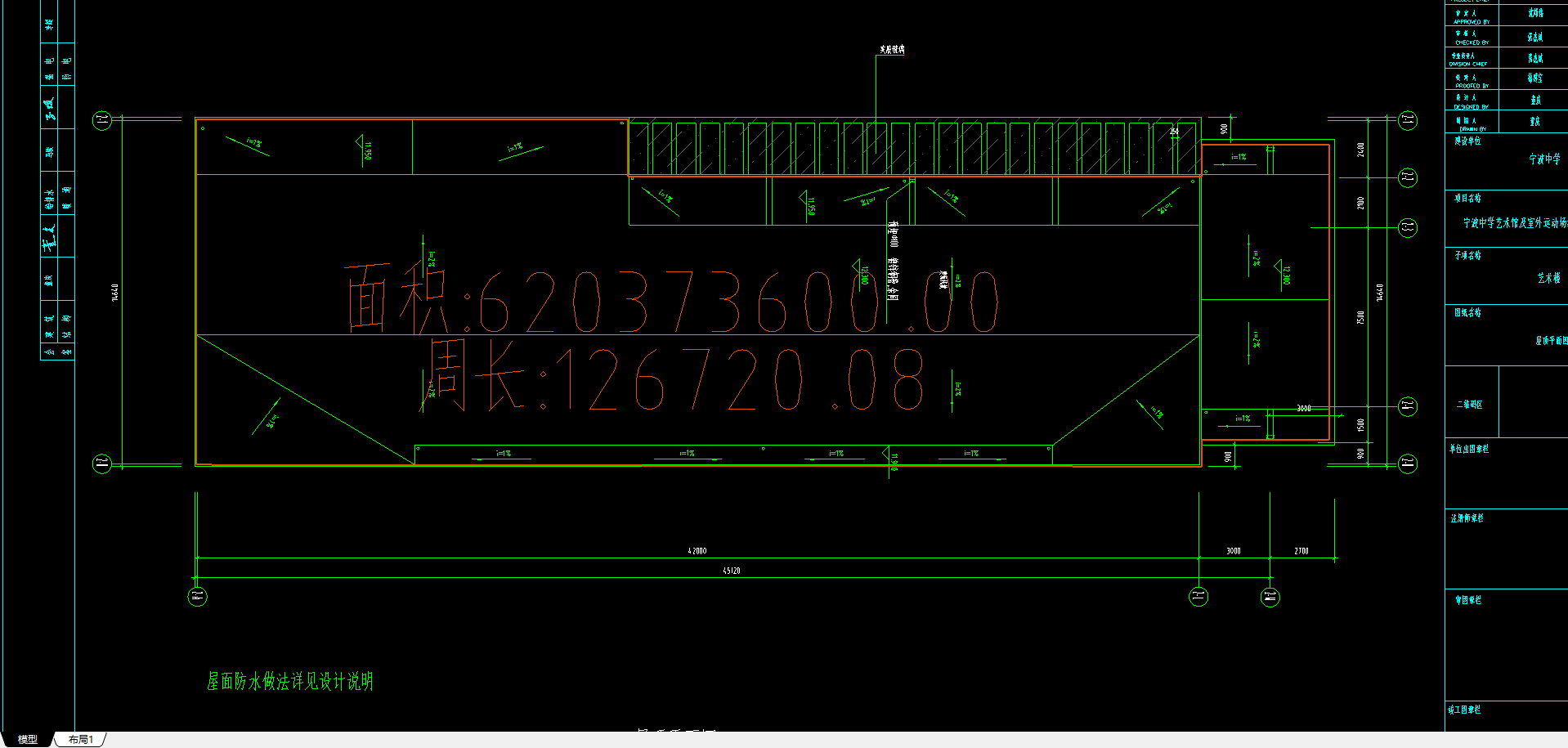Click the 7500 vertical dimension text
Screen dimensions: 1568x748
[1360, 317]
